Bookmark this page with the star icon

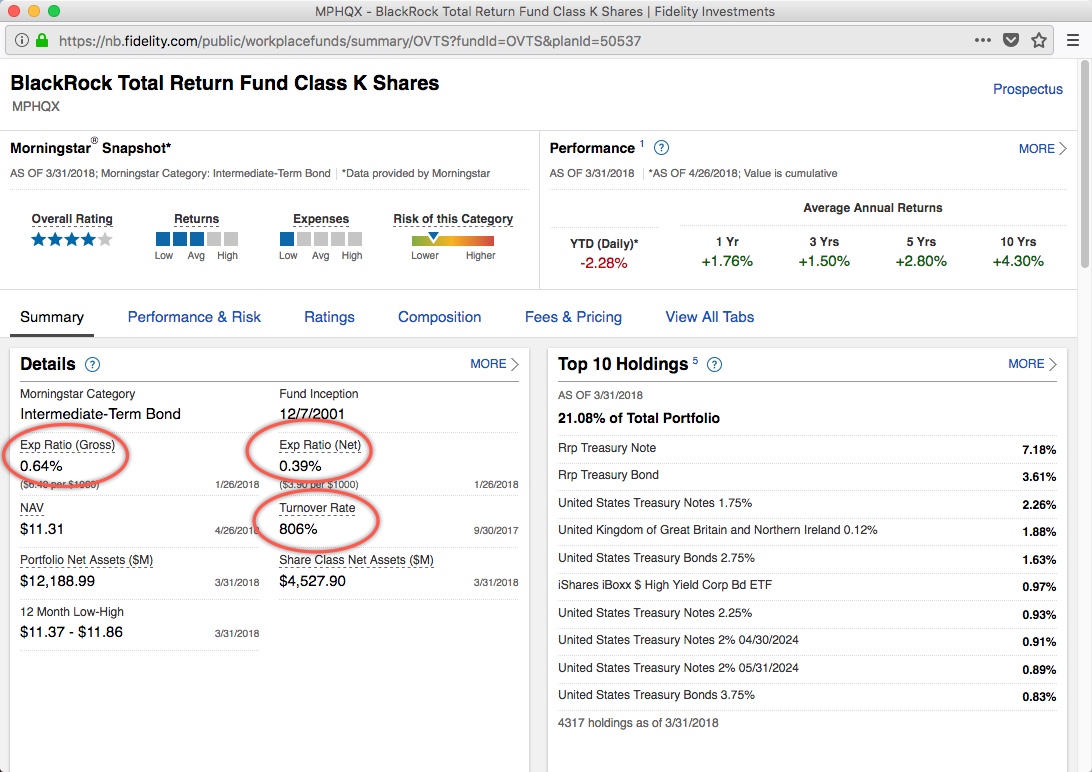pyautogui.click(x=1038, y=40)
